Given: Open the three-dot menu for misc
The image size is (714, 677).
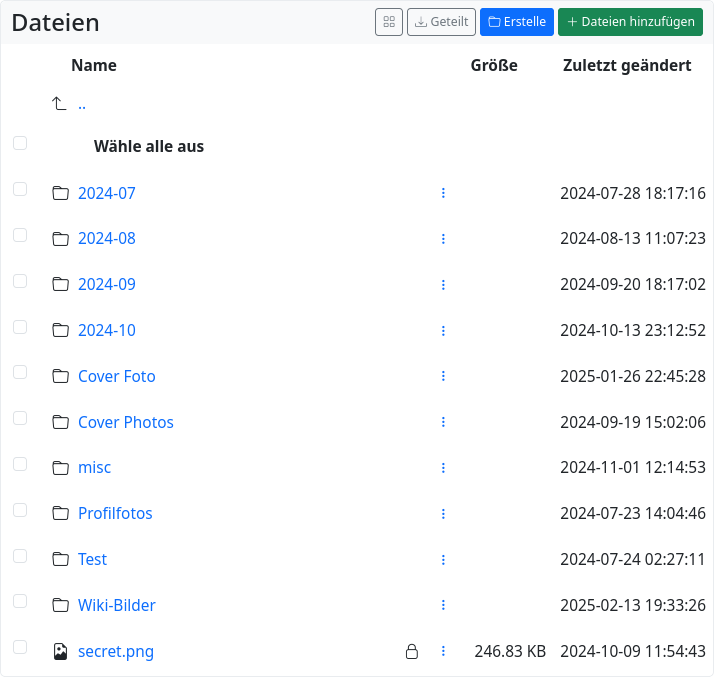Looking at the screenshot, I should point(443,468).
